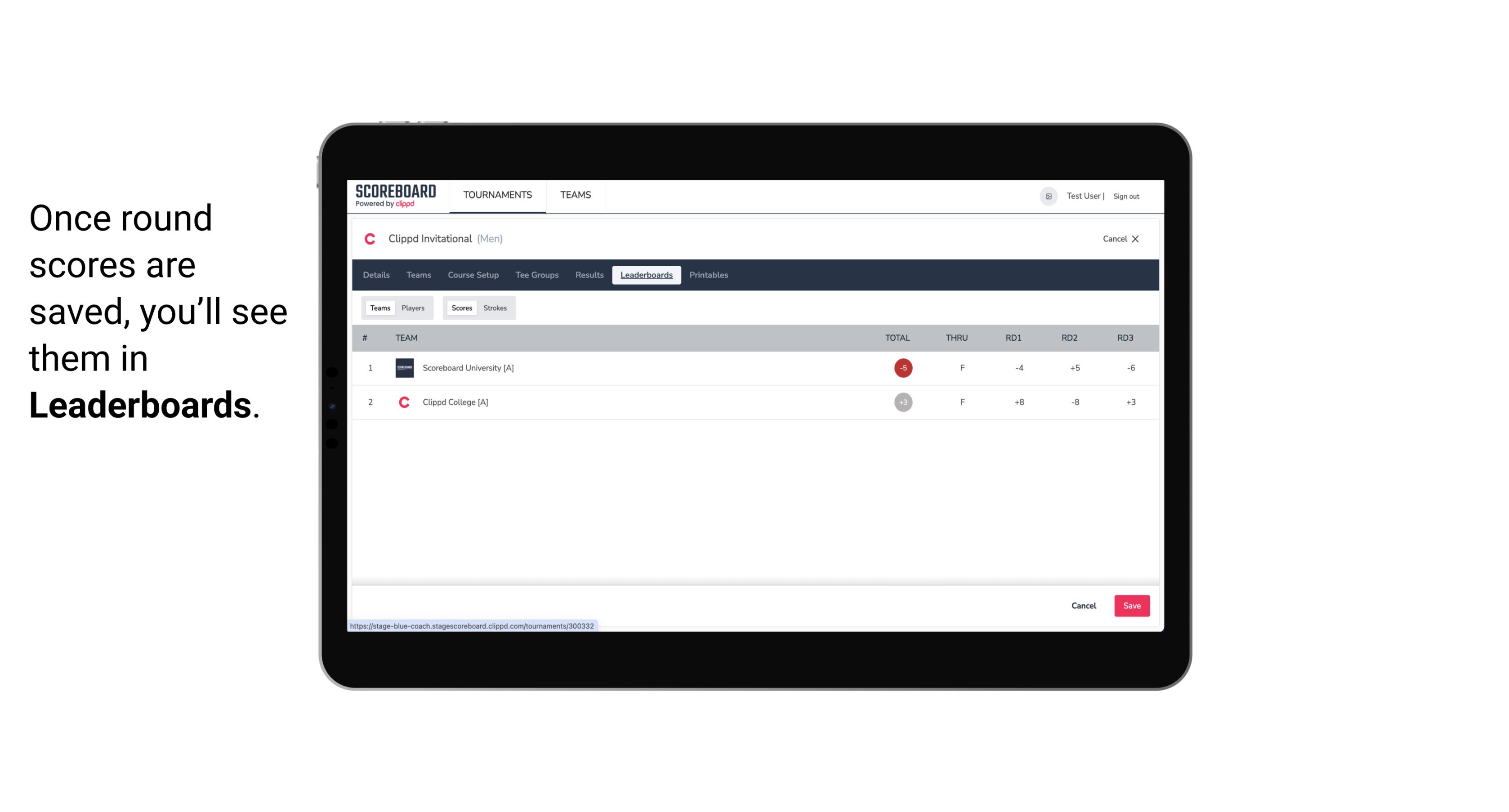This screenshot has height=812, width=1509.
Task: Select the Teams tab
Action: (380, 308)
